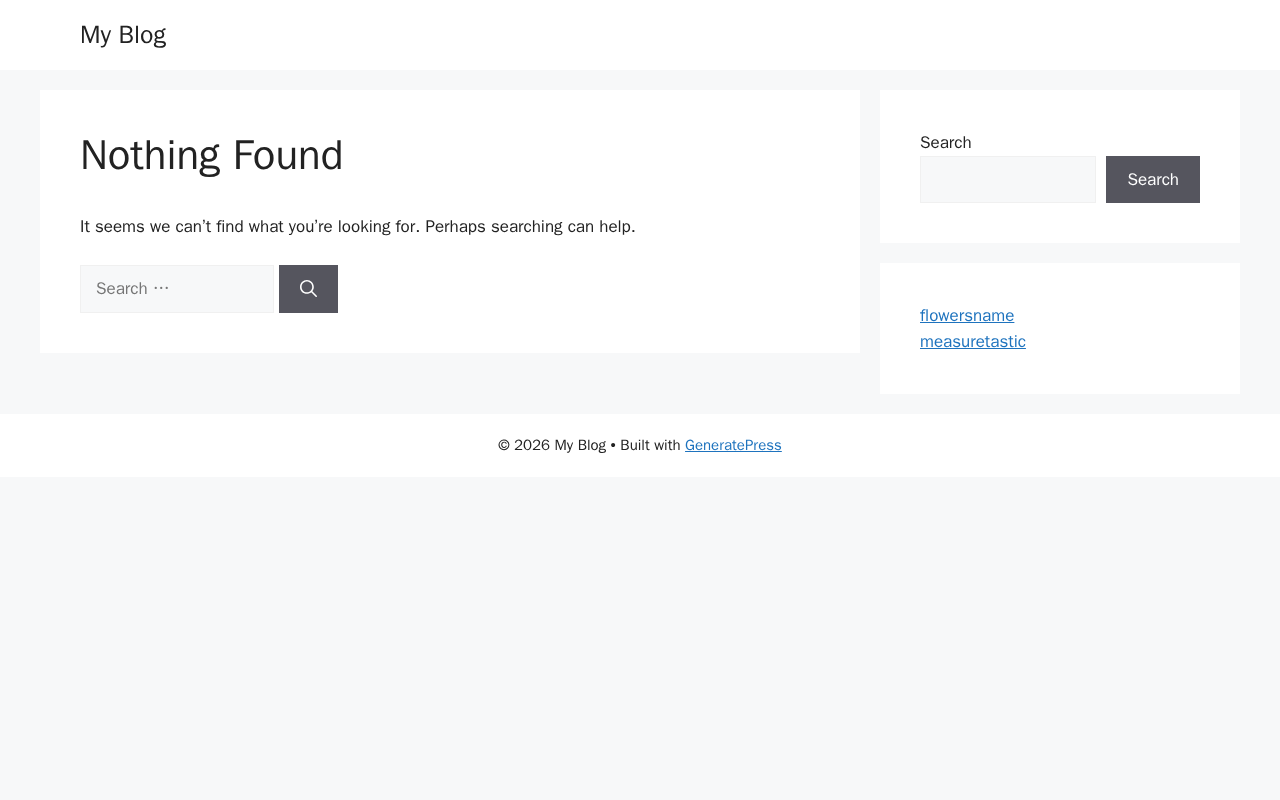The width and height of the screenshot is (1280, 800).
Task: Click the '© 2026 My Blog' footer text
Action: [552, 445]
